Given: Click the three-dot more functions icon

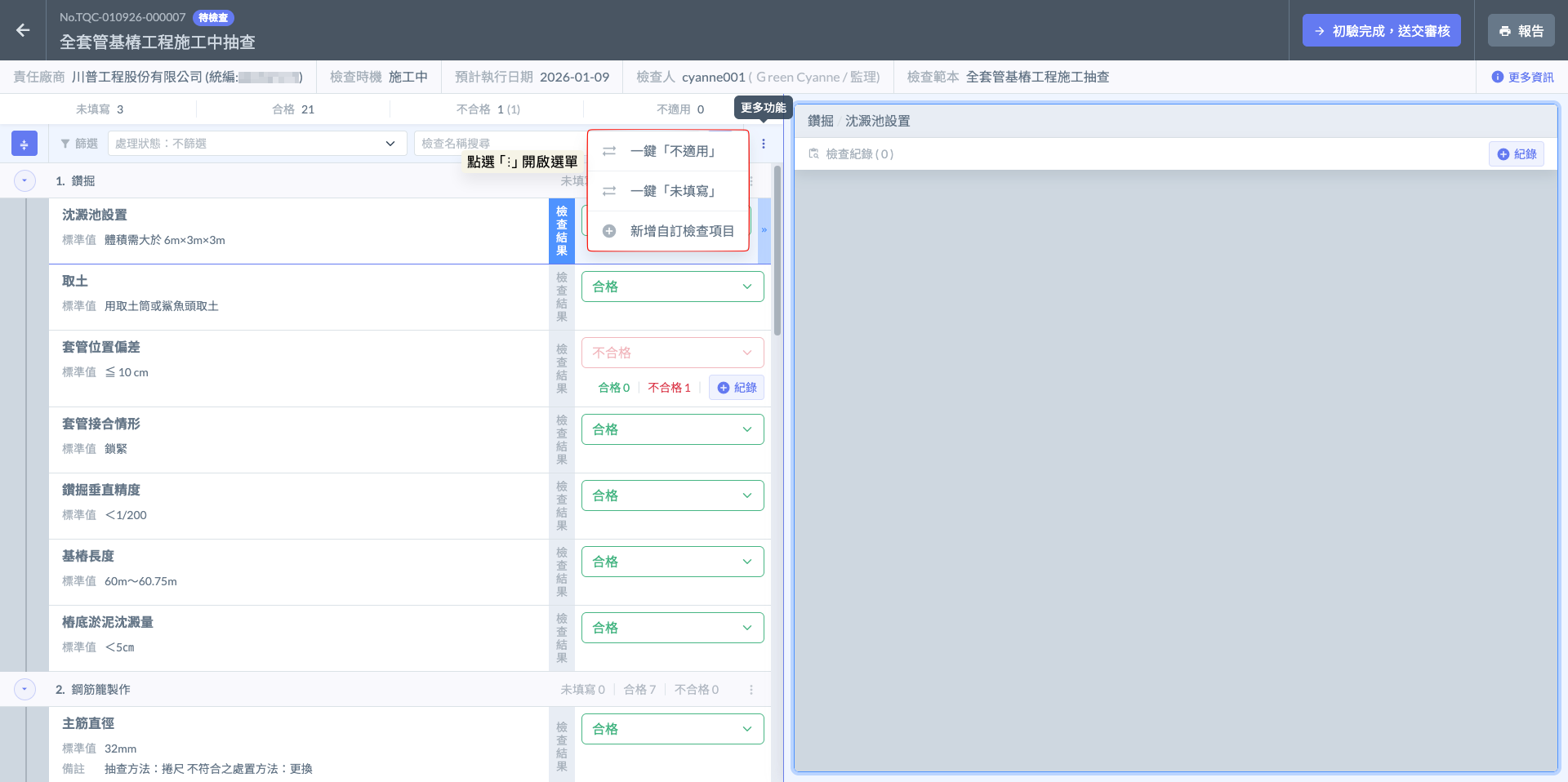Looking at the screenshot, I should click(764, 144).
